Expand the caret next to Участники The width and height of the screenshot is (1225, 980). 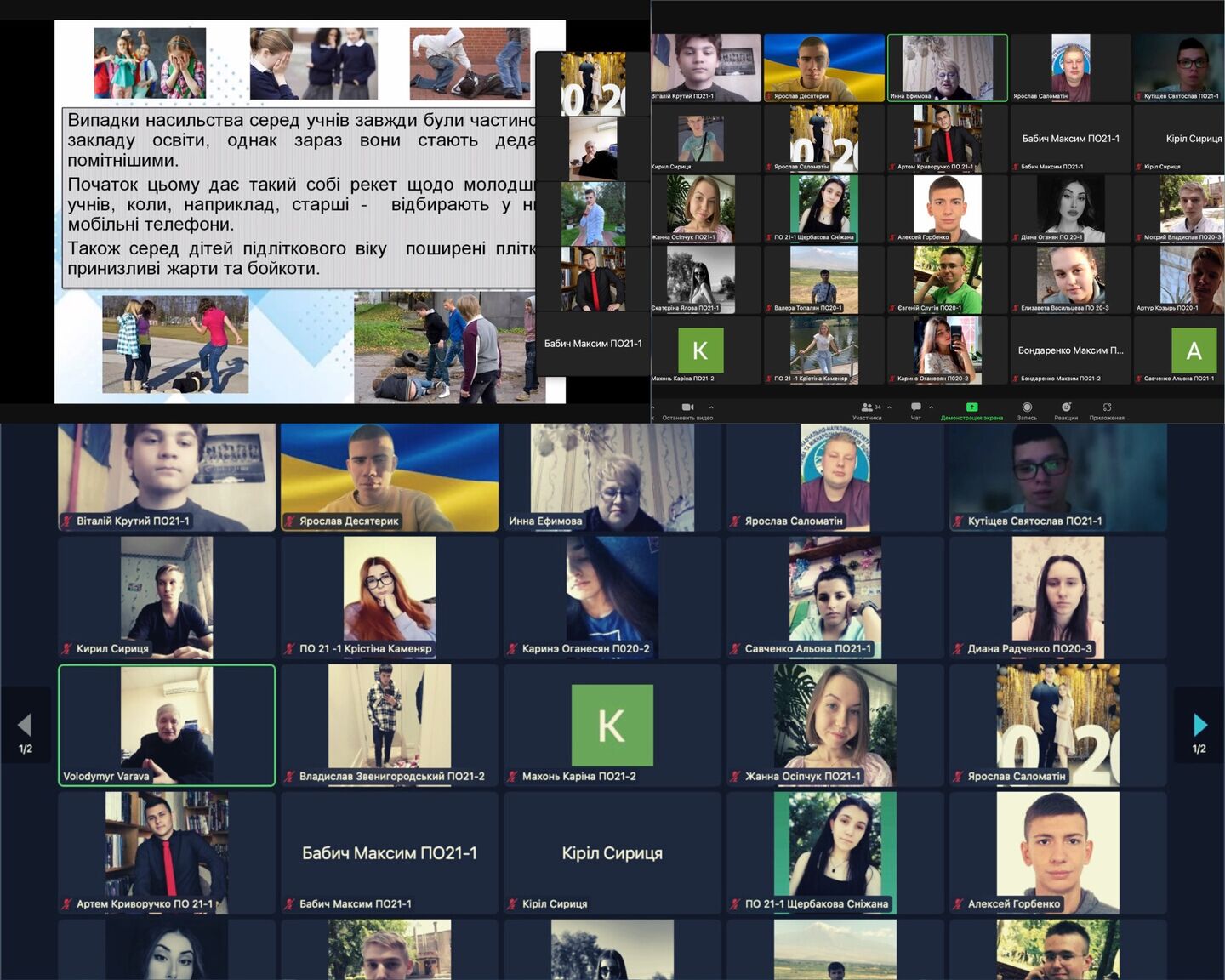(x=890, y=407)
